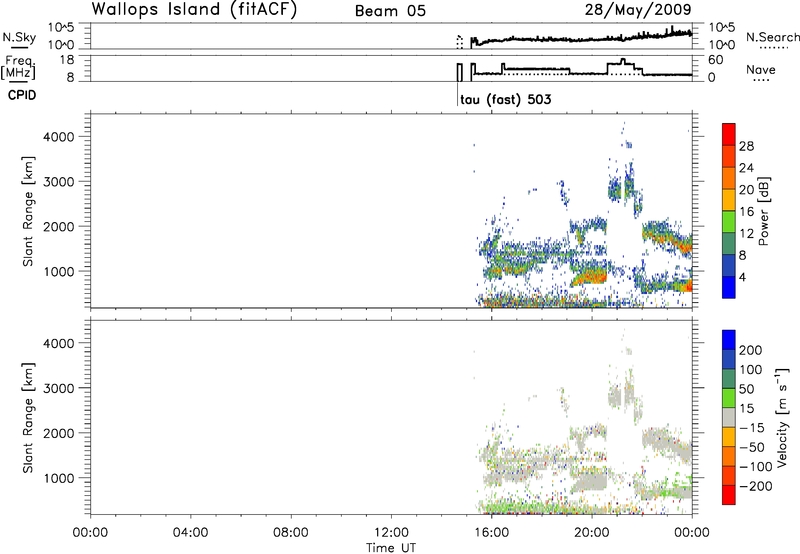
Task: Click the '28' value on the power scale
Action: click(x=746, y=146)
